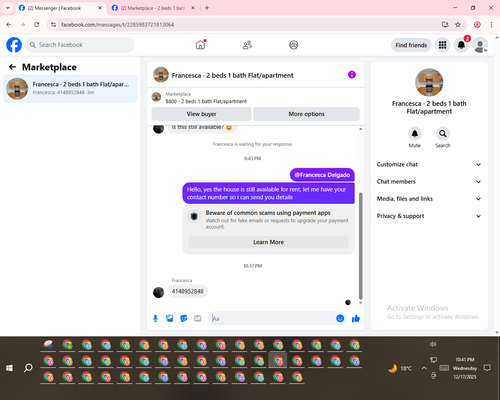Click the Learn More scam warning button
Viewport: 500px width, 400px height.
pos(268,242)
